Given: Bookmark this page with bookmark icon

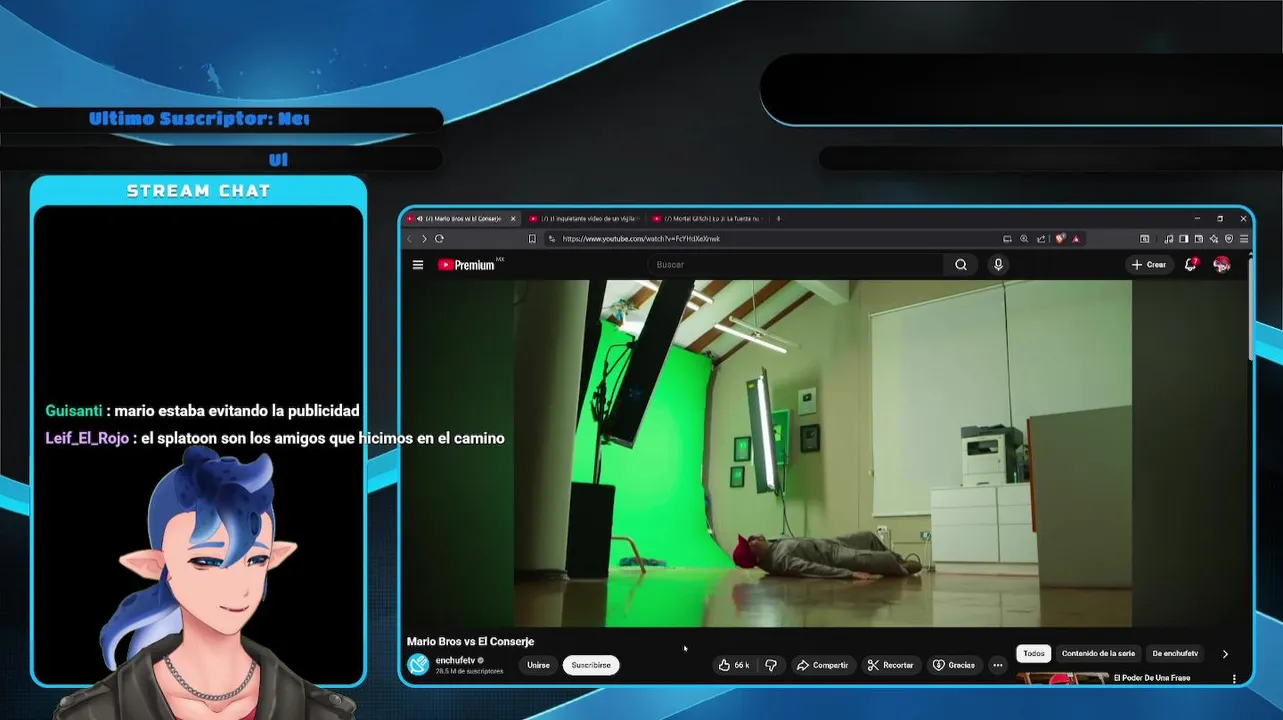Looking at the screenshot, I should [532, 239].
